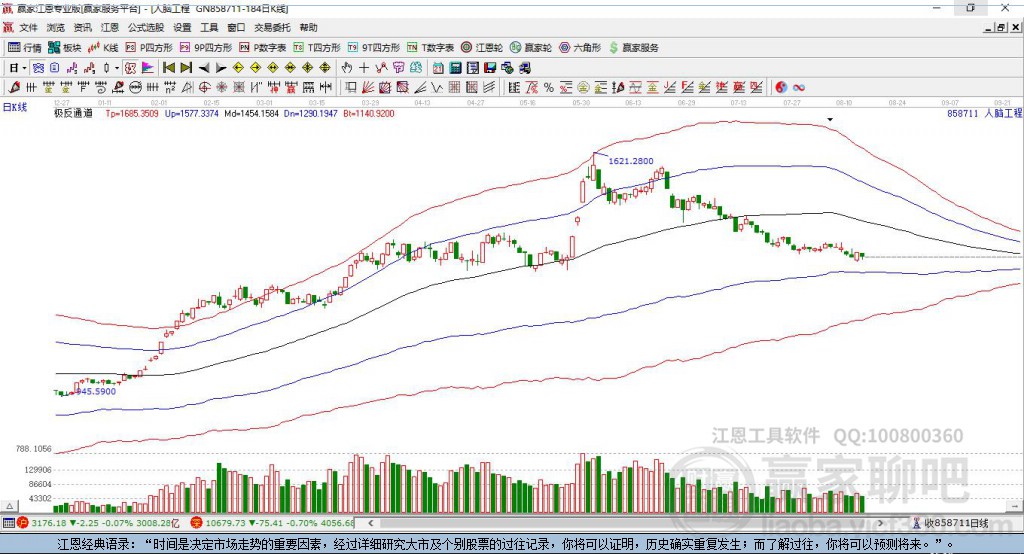This screenshot has width=1024, height=554.
Task: Click the Shenzhen index 10679.73 status entry
Action: [273, 523]
